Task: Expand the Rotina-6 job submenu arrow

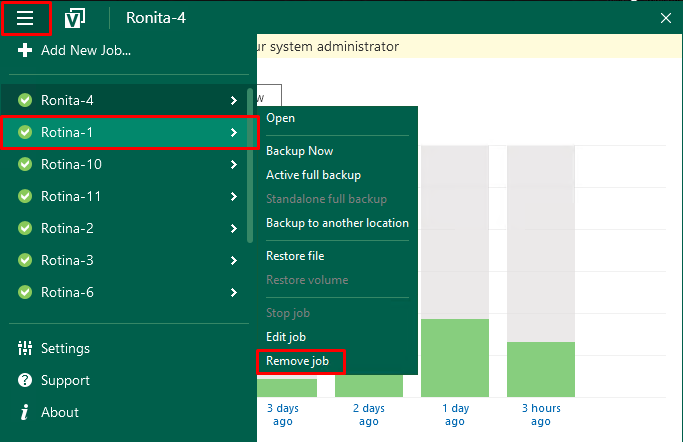Action: coord(234,293)
